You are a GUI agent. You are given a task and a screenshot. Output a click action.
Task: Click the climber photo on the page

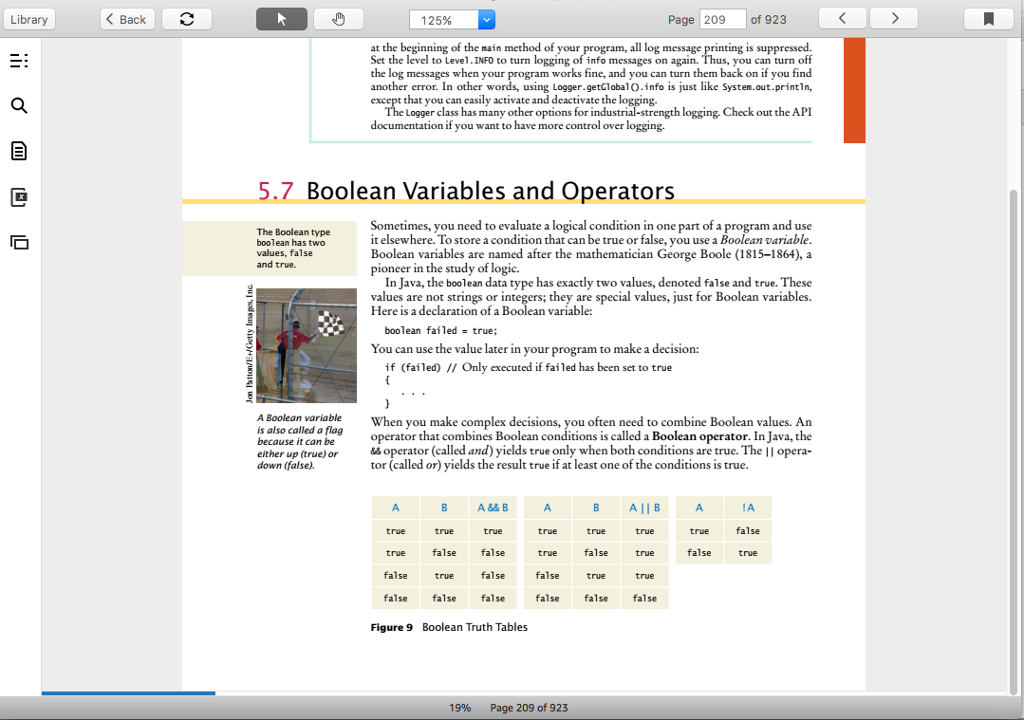[306, 345]
